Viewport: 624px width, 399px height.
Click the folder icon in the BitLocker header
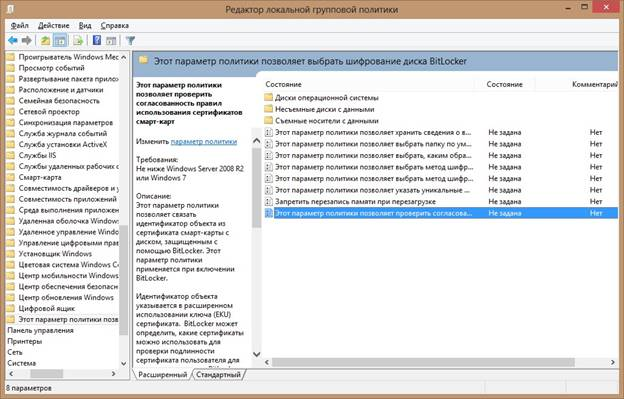[x=144, y=60]
